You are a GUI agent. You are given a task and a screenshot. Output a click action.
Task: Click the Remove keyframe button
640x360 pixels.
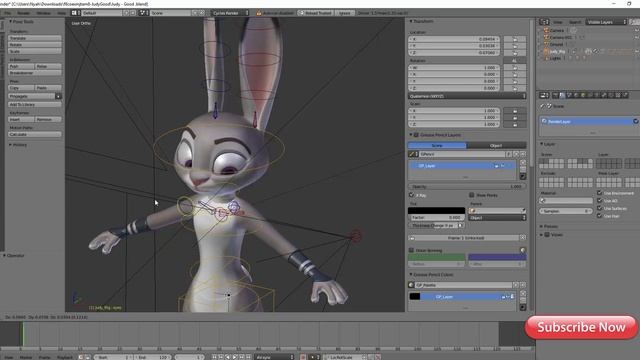click(48, 119)
